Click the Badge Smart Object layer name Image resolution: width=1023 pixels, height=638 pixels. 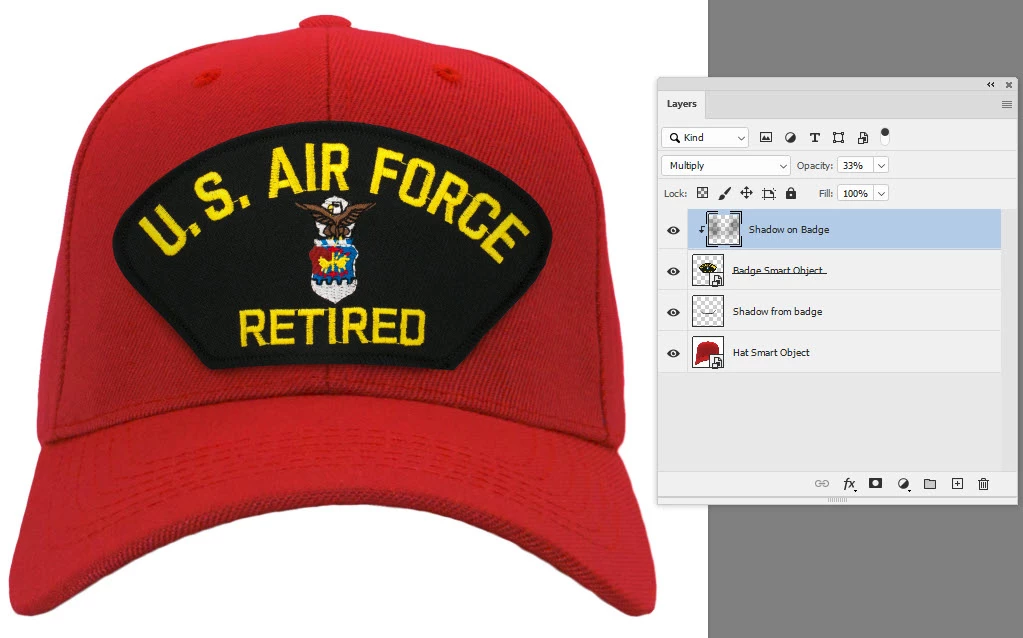[x=779, y=270]
